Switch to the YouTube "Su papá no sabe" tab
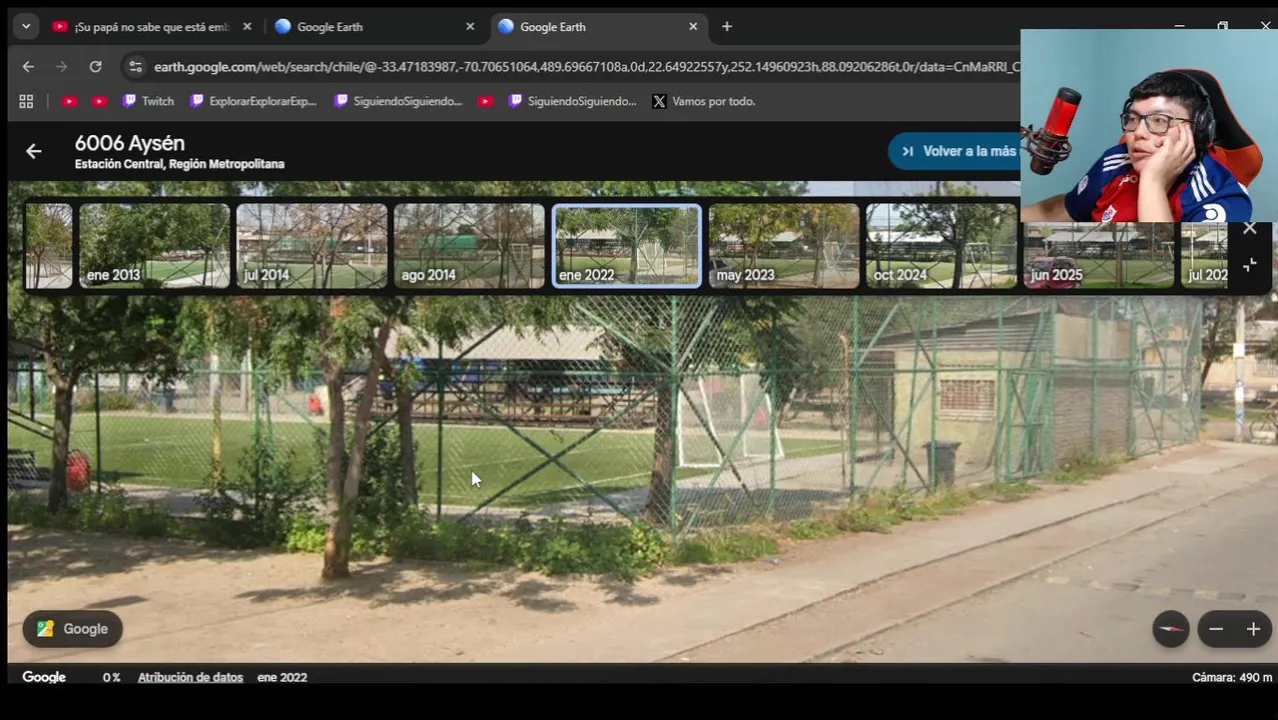 tap(150, 27)
